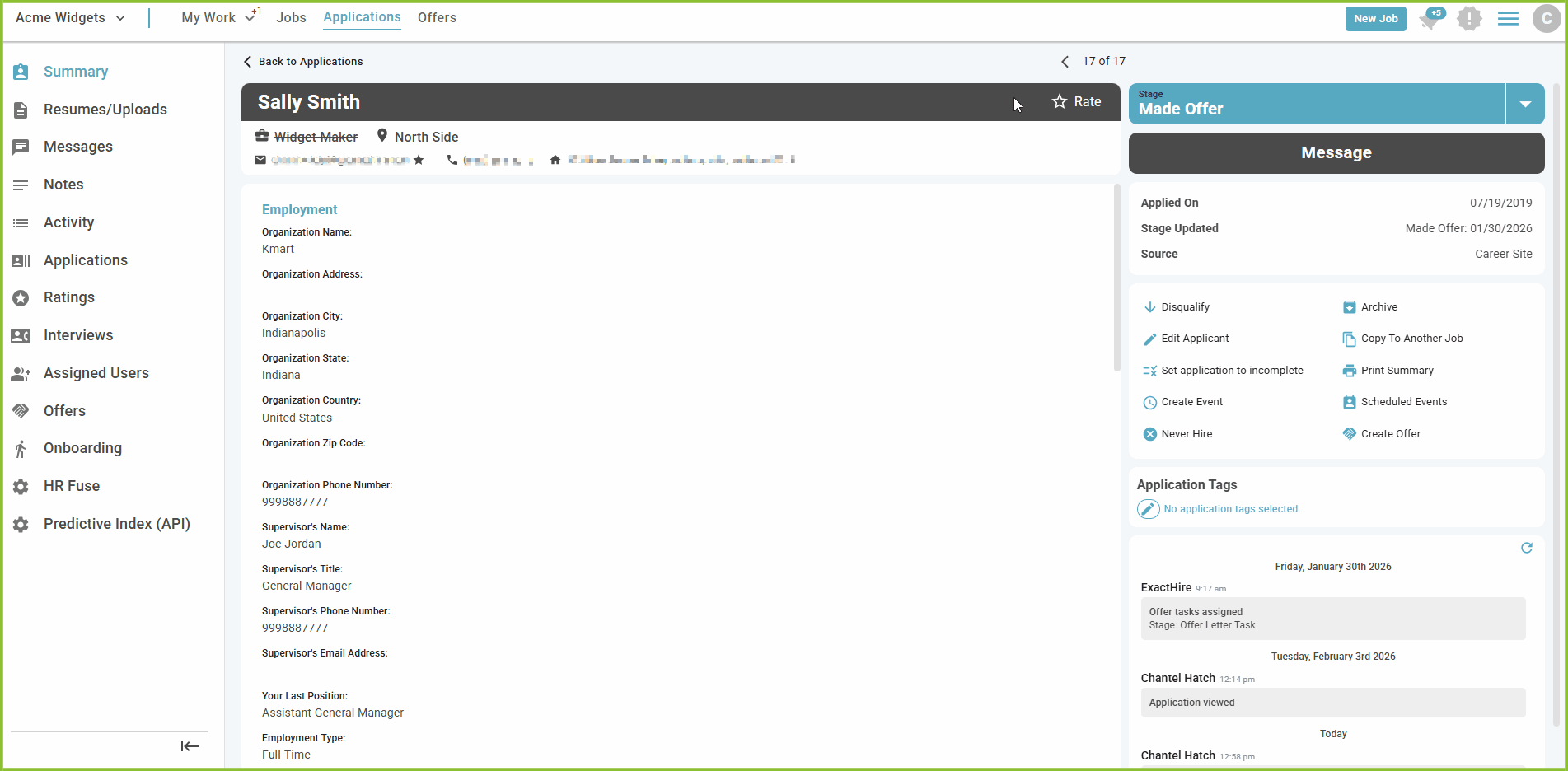Collapse the left sidebar with arrow icon
Viewport: 1568px width, 771px height.
190,746
